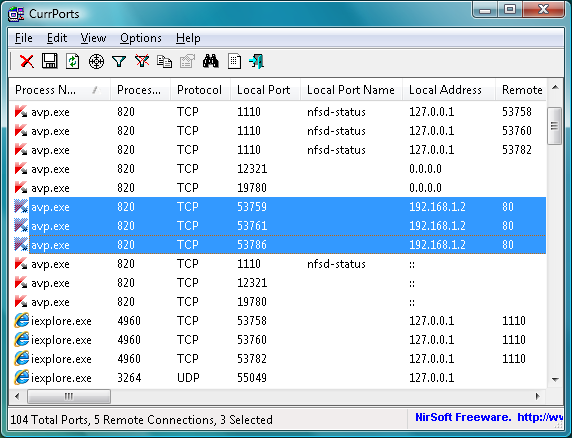Viewport: 572px width, 438px height.
Task: Sort by the Protocol column header
Action: coord(200,90)
